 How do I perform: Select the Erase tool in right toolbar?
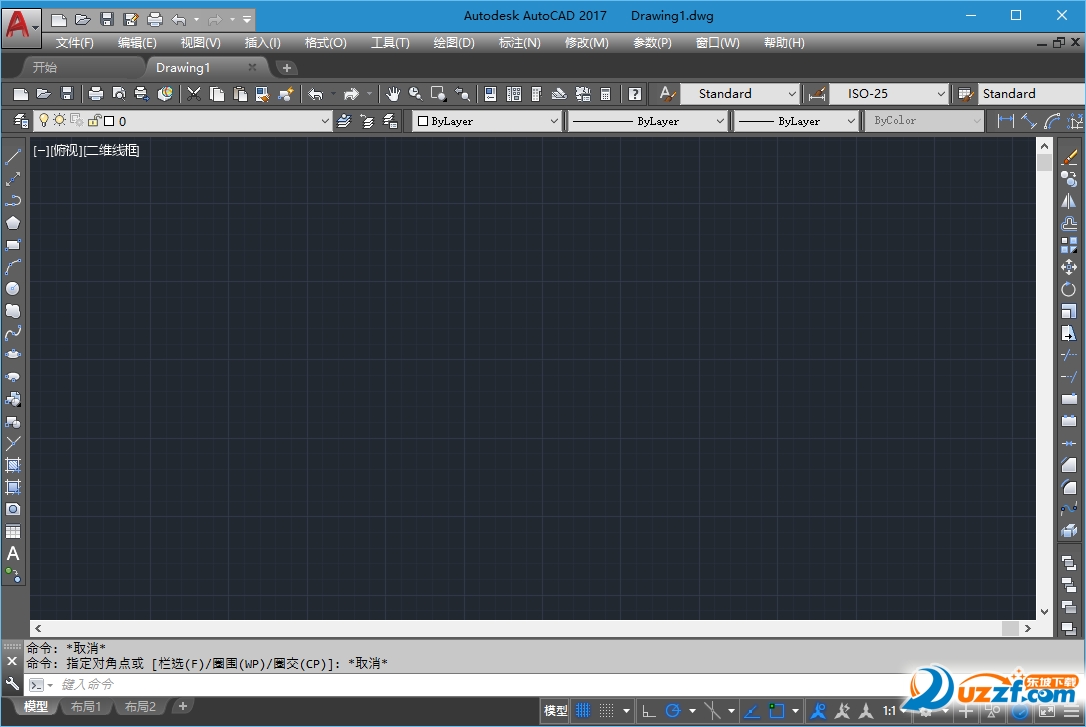tap(1069, 157)
